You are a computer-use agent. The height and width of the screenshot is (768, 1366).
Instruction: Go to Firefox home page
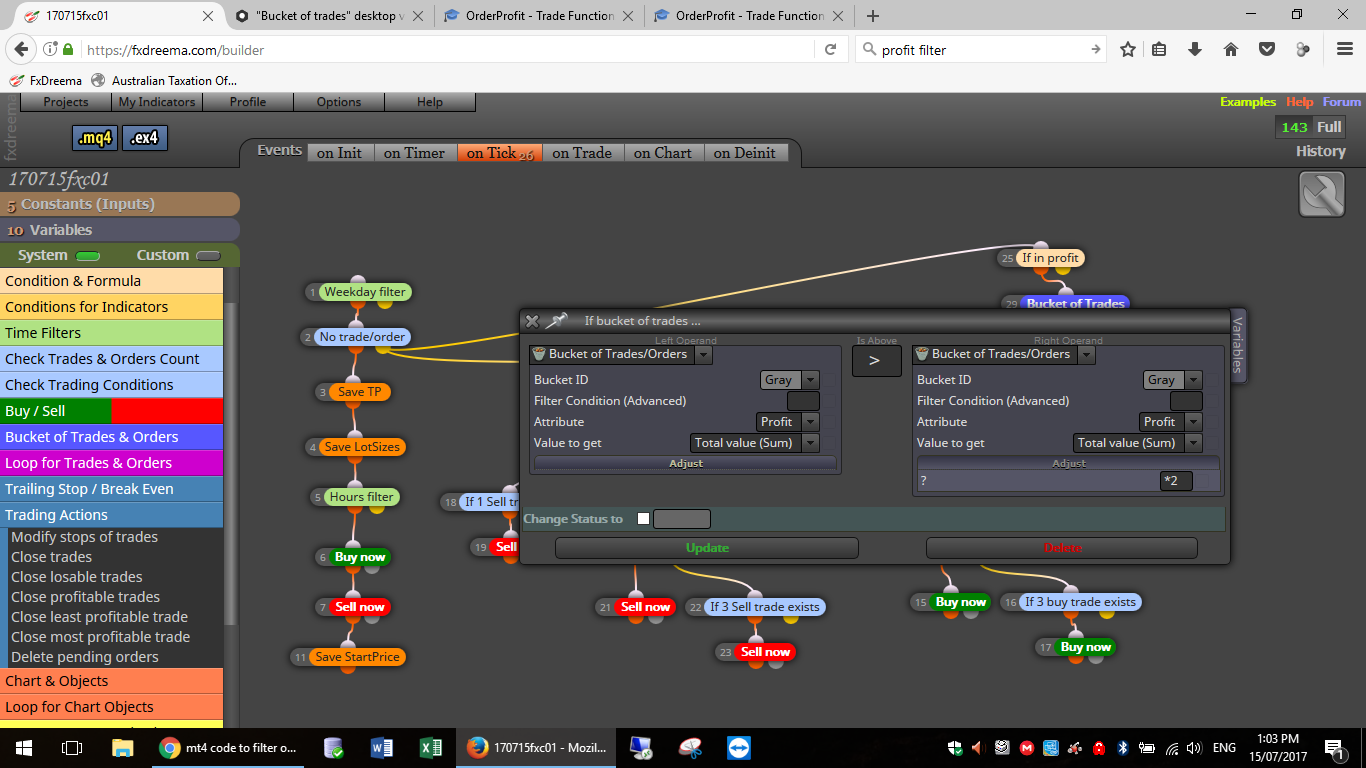coord(1231,49)
